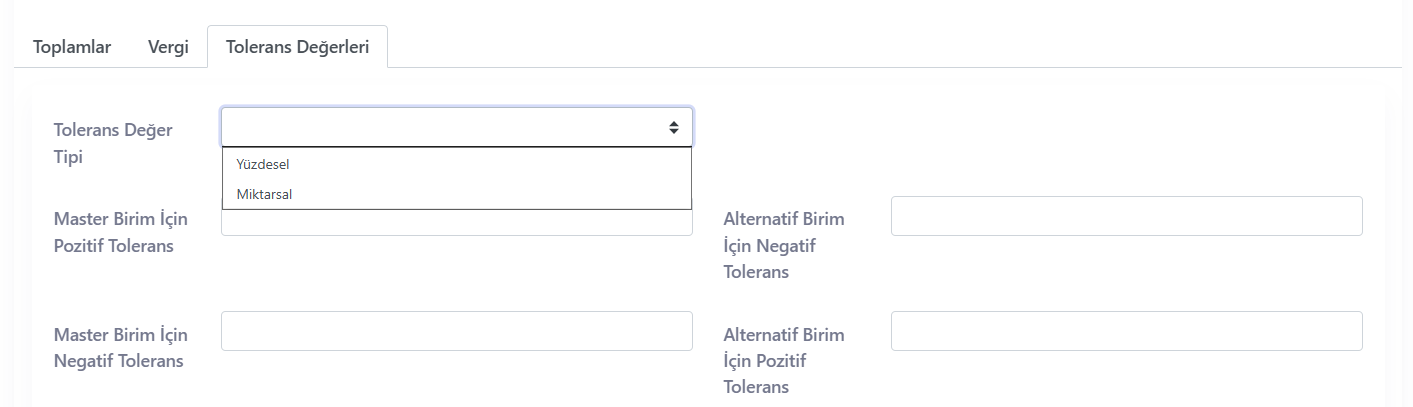
Task: Click the empty tab strip area beside Tolerans Değerleri
Action: click(890, 47)
